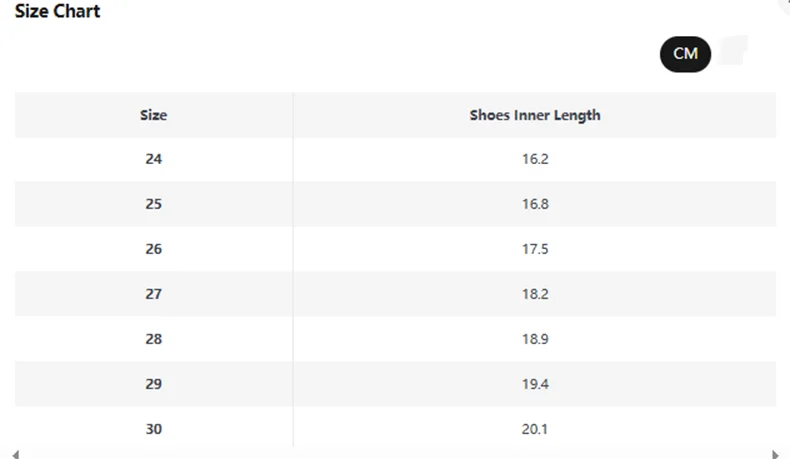790x459 pixels.
Task: Select the 18.9 length cell
Action: pos(535,339)
